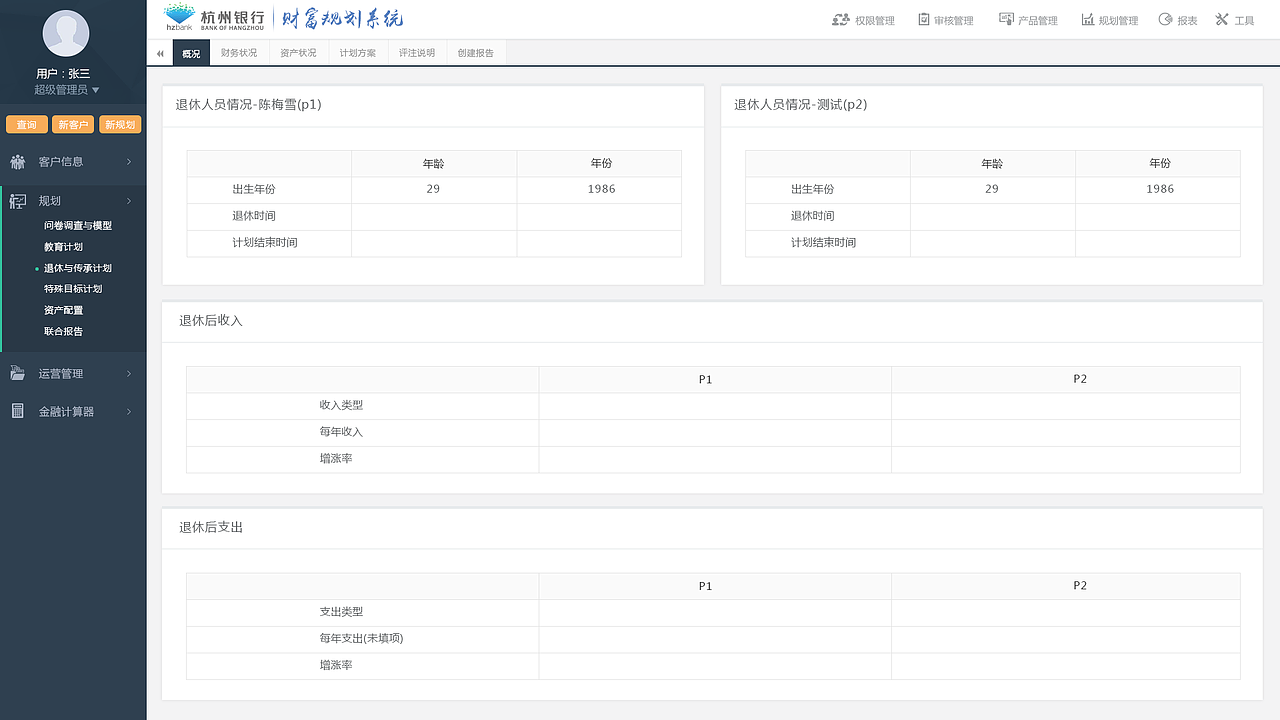
Task: Click the 用户：张三 user name
Action: pyautogui.click(x=63, y=73)
